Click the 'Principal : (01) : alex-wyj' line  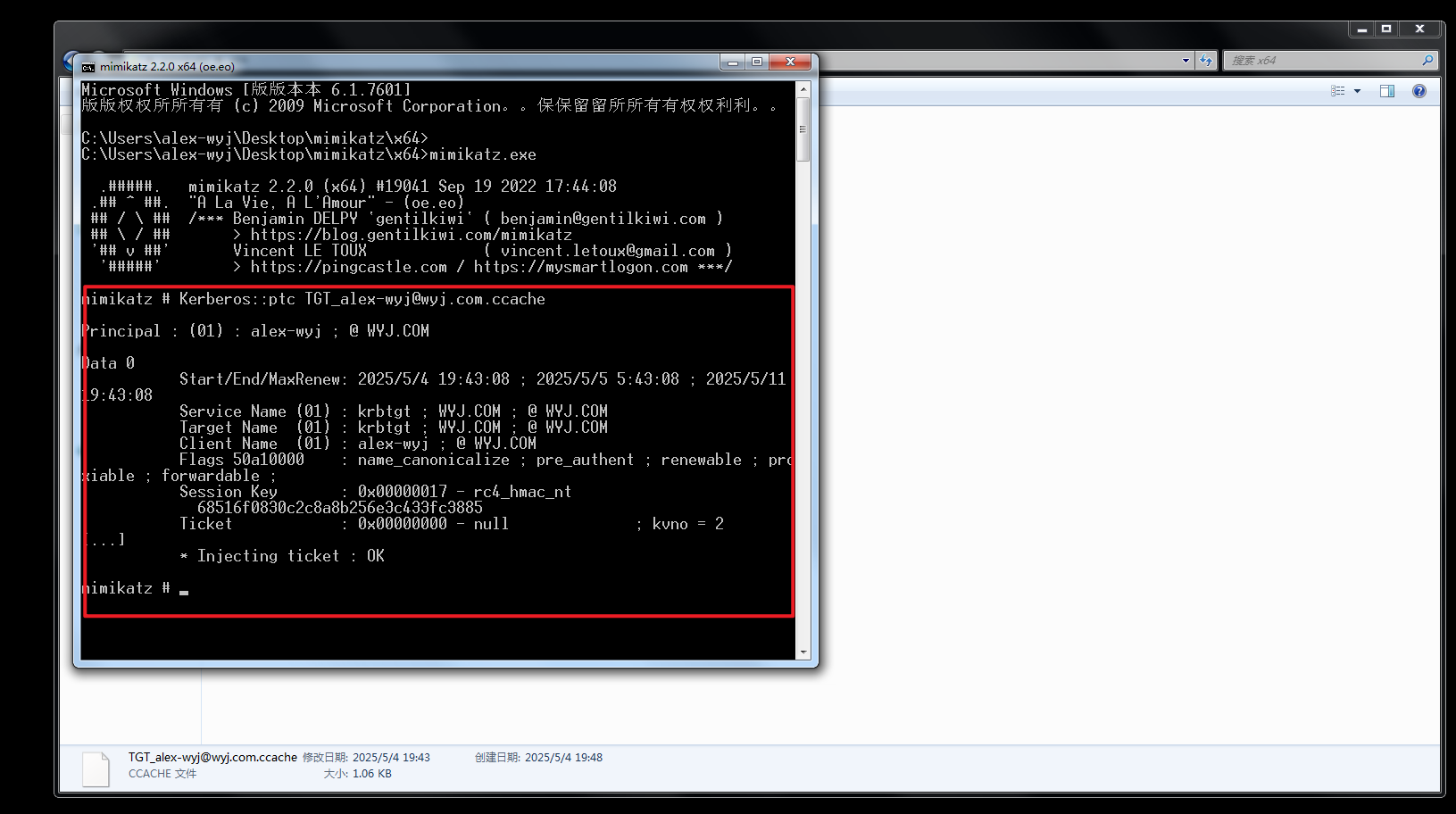click(255, 331)
